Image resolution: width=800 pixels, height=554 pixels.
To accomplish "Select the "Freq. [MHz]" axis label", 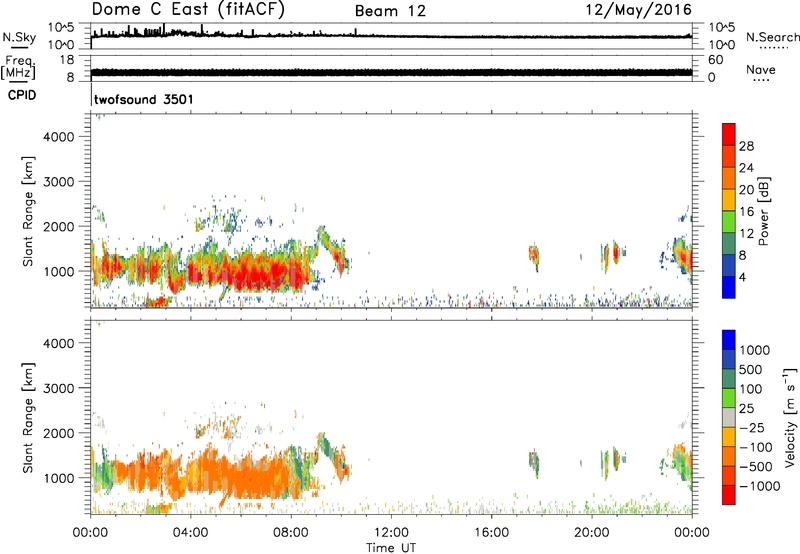I will [20, 68].
